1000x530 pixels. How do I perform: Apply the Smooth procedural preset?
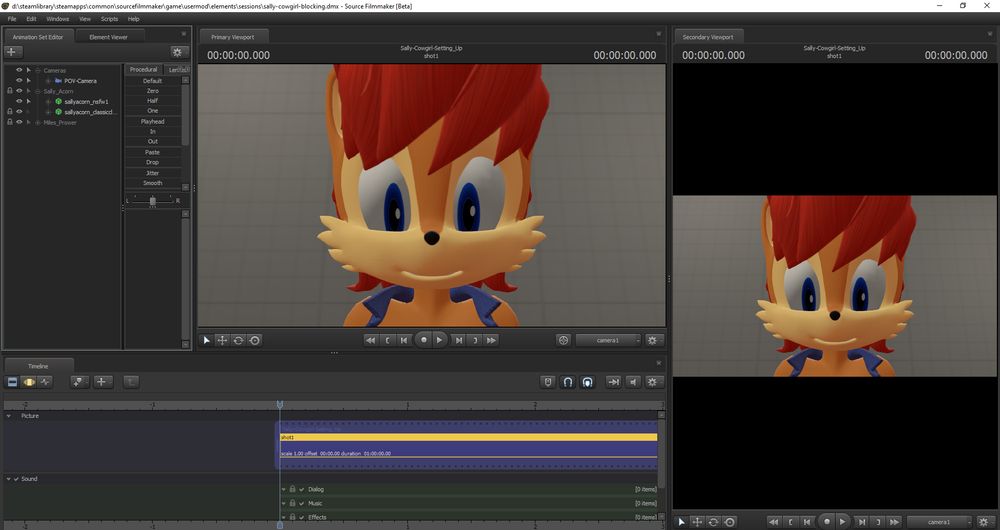[x=152, y=183]
